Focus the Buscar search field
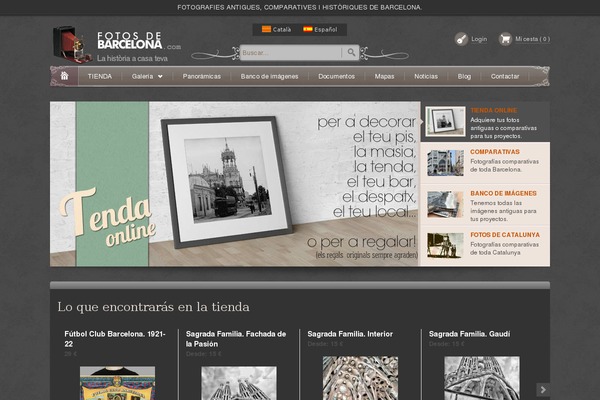 coord(291,53)
